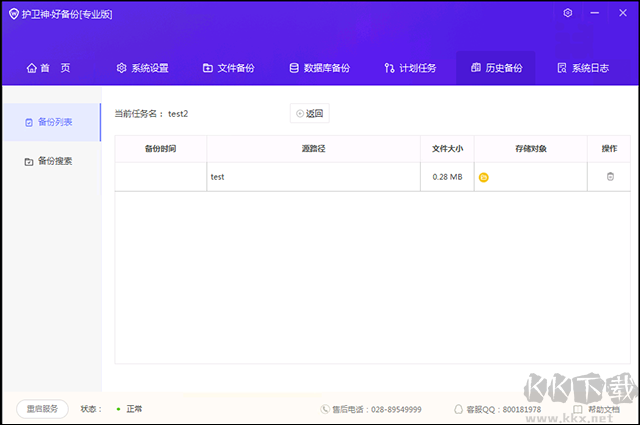This screenshot has width=640, height=425.
Task: Minimize the window
Action: click(595, 13)
